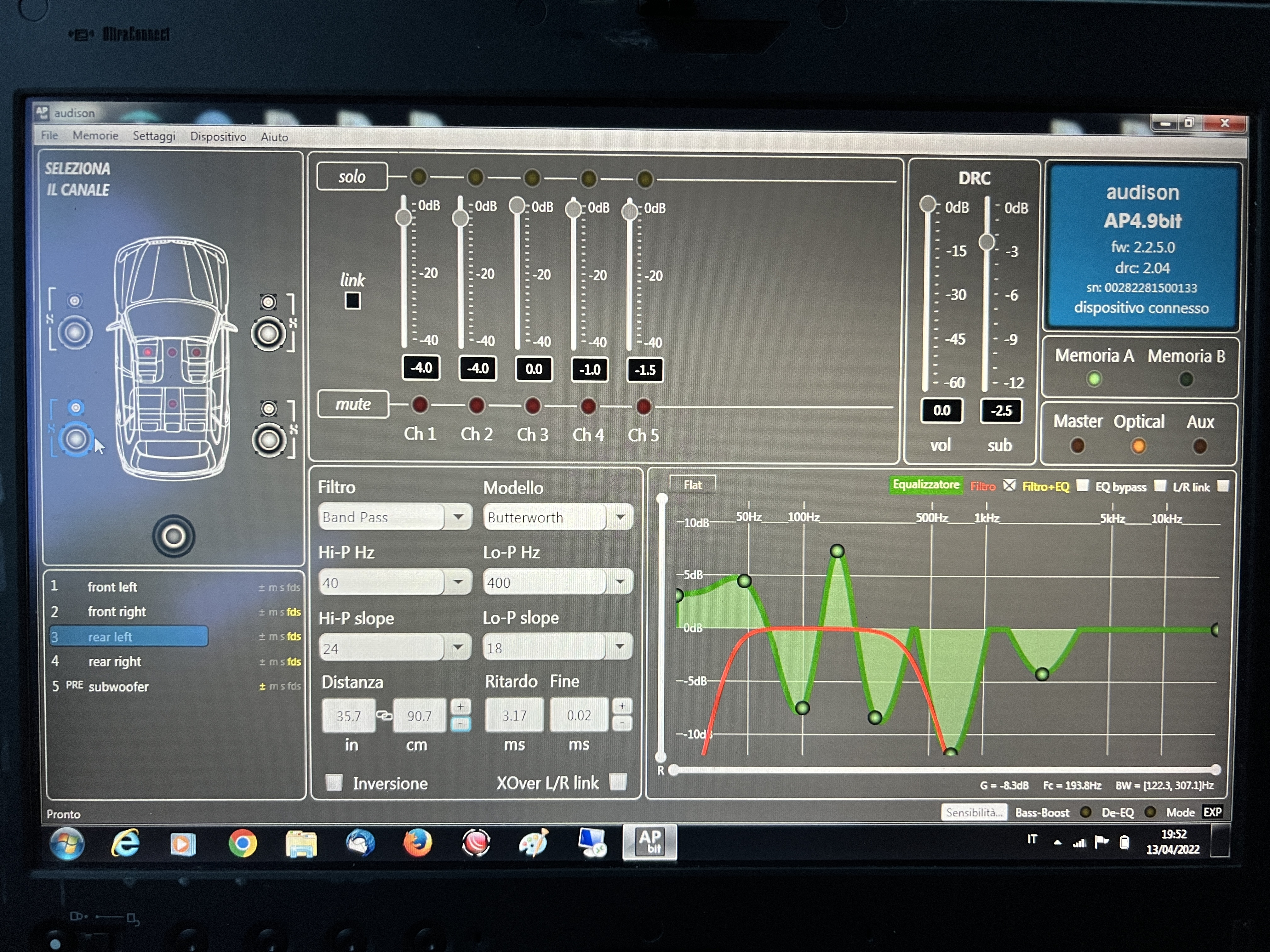Click the Sensibilità button
This screenshot has height=952, width=1270.
(974, 812)
